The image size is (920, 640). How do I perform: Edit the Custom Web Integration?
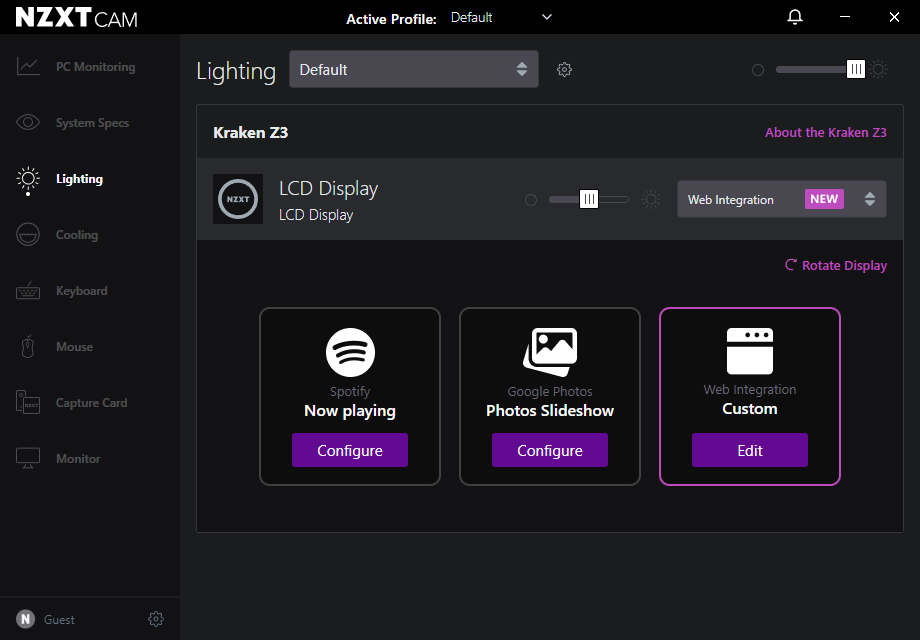click(750, 450)
